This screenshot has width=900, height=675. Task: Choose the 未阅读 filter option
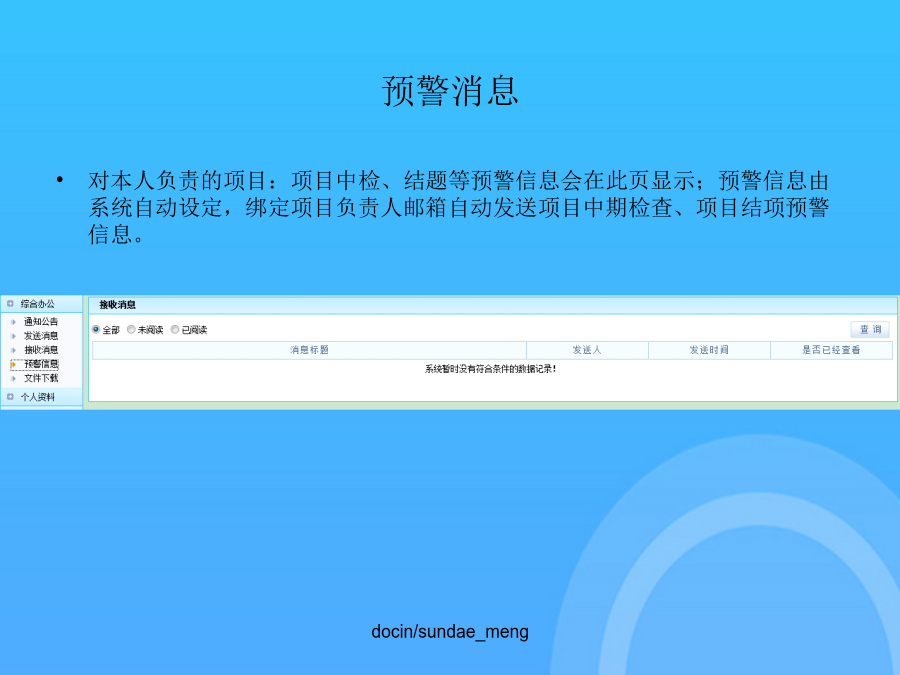pyautogui.click(x=131, y=329)
